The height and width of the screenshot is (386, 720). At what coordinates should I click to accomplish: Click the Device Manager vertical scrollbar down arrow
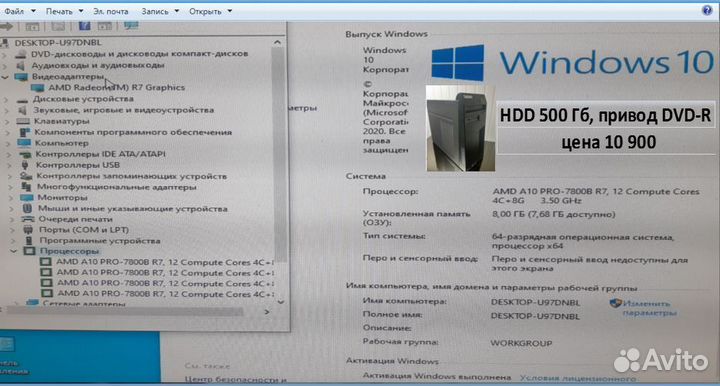point(281,302)
